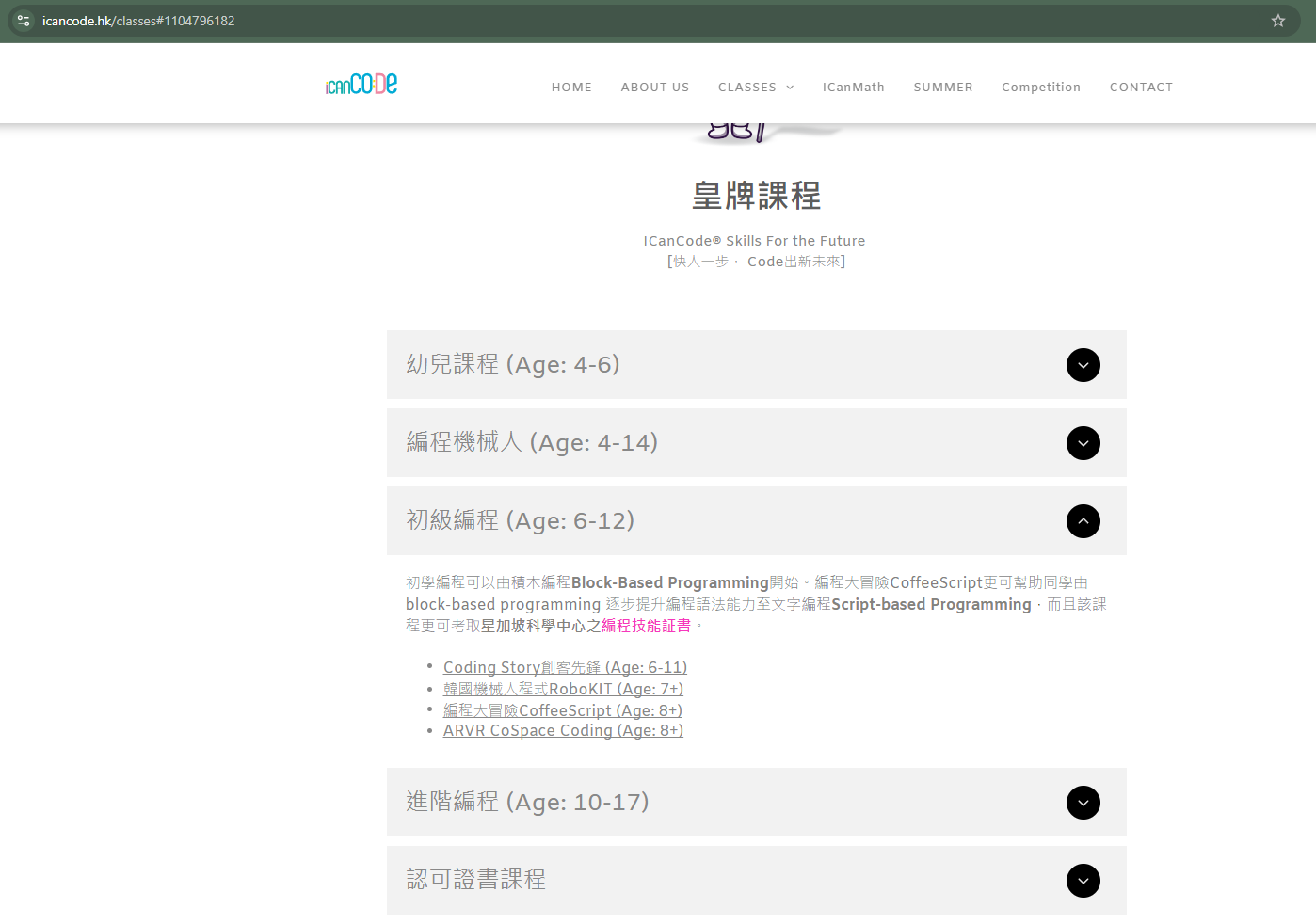Open 韓國機械人程式RoboKIT (Age: 7+) link
The image size is (1316, 924).
pos(563,689)
